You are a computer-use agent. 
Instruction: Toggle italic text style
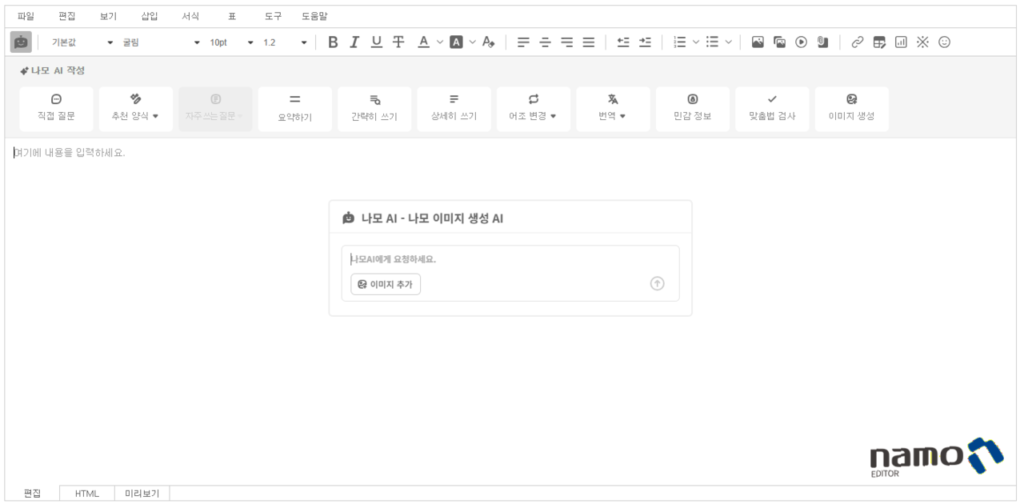pyautogui.click(x=354, y=42)
